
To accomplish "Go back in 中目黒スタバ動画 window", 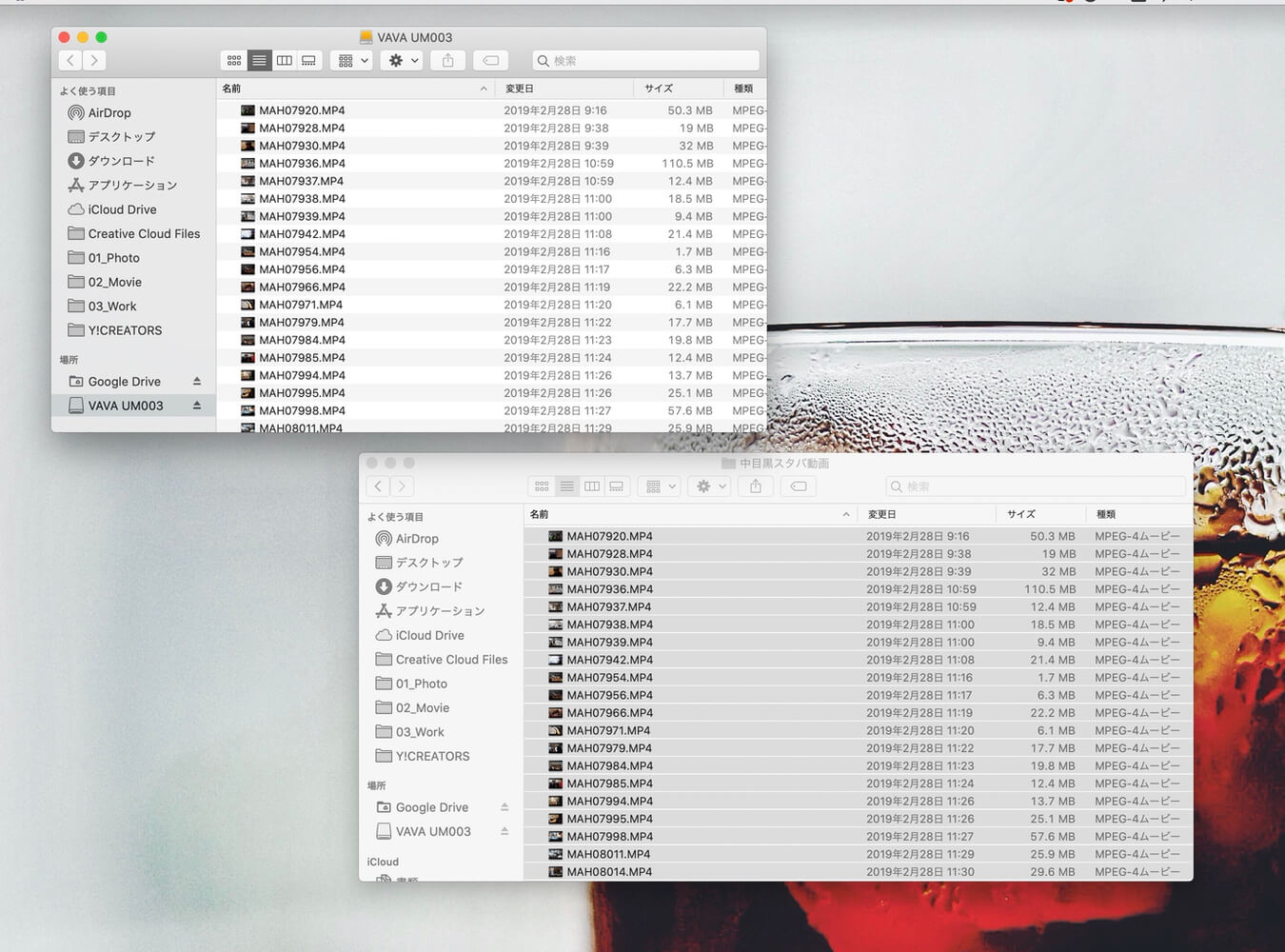I will pyautogui.click(x=378, y=486).
